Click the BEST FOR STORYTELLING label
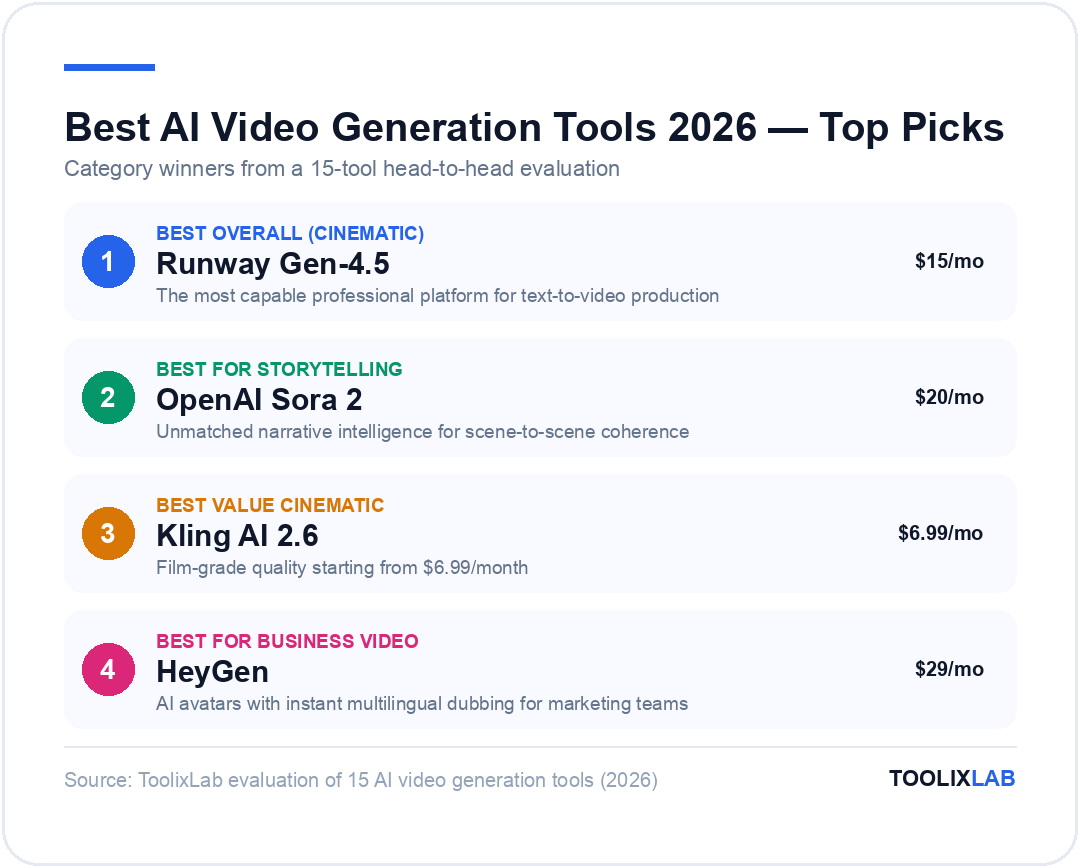The height and width of the screenshot is (868, 1080). pyautogui.click(x=279, y=369)
